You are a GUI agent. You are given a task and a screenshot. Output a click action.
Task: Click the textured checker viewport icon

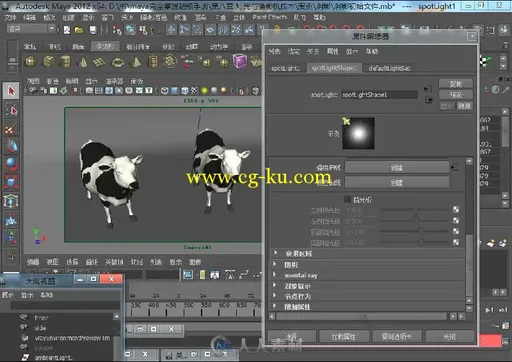pos(195,90)
